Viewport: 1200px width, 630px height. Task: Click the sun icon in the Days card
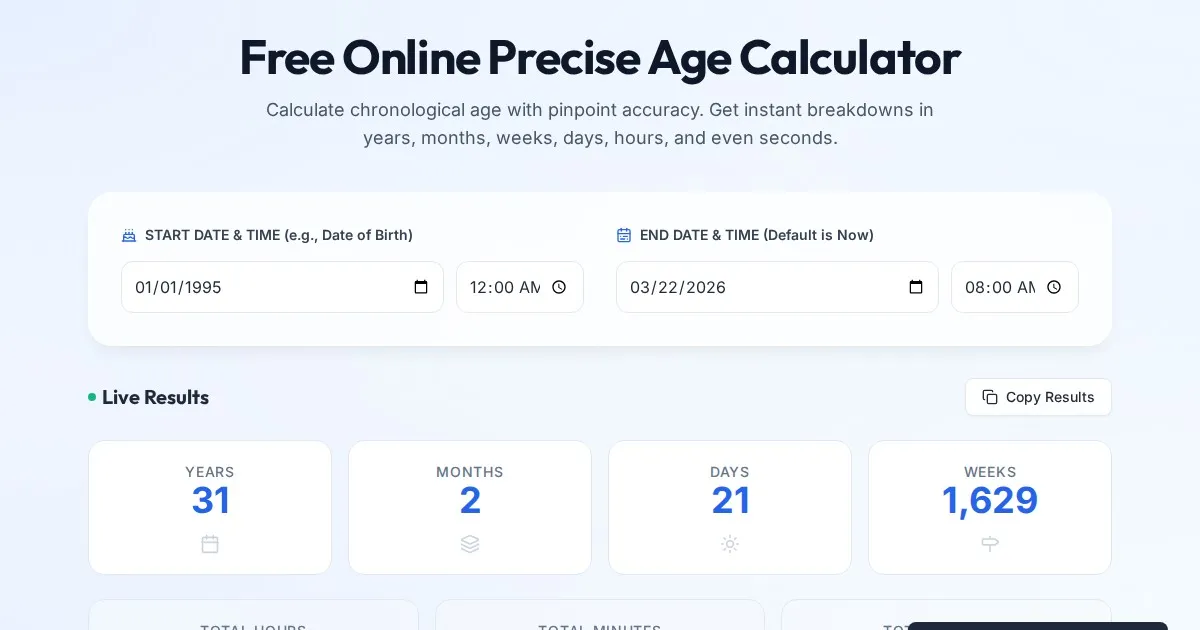(x=730, y=544)
